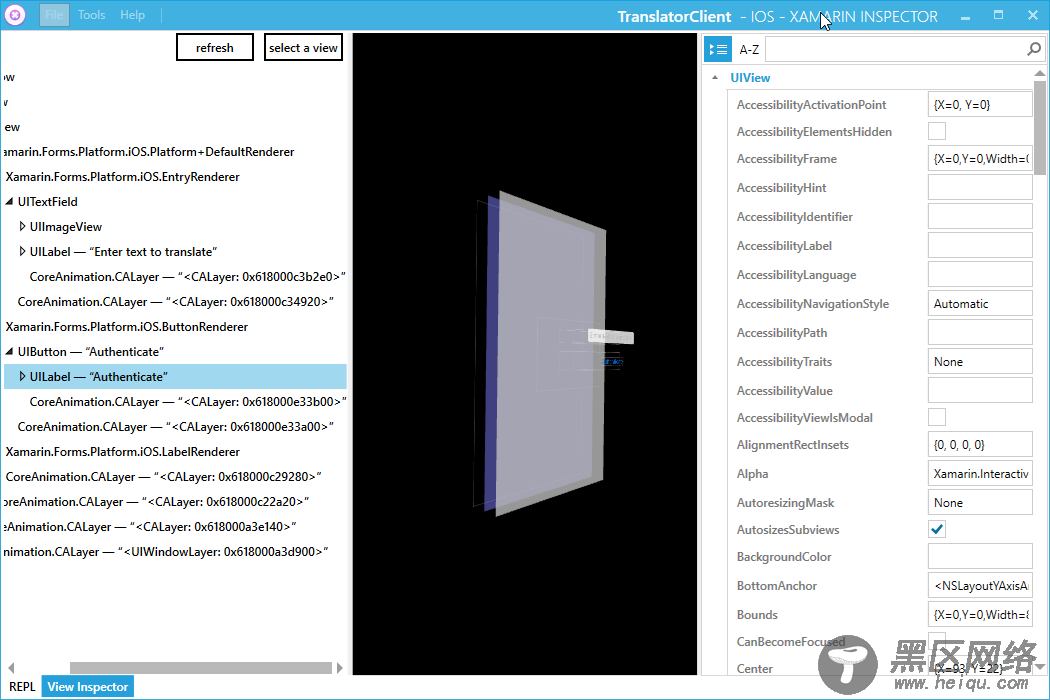Click the BackgroundColor value swatch field
Screen dimensions: 1050x700
pyautogui.click(x=980, y=557)
